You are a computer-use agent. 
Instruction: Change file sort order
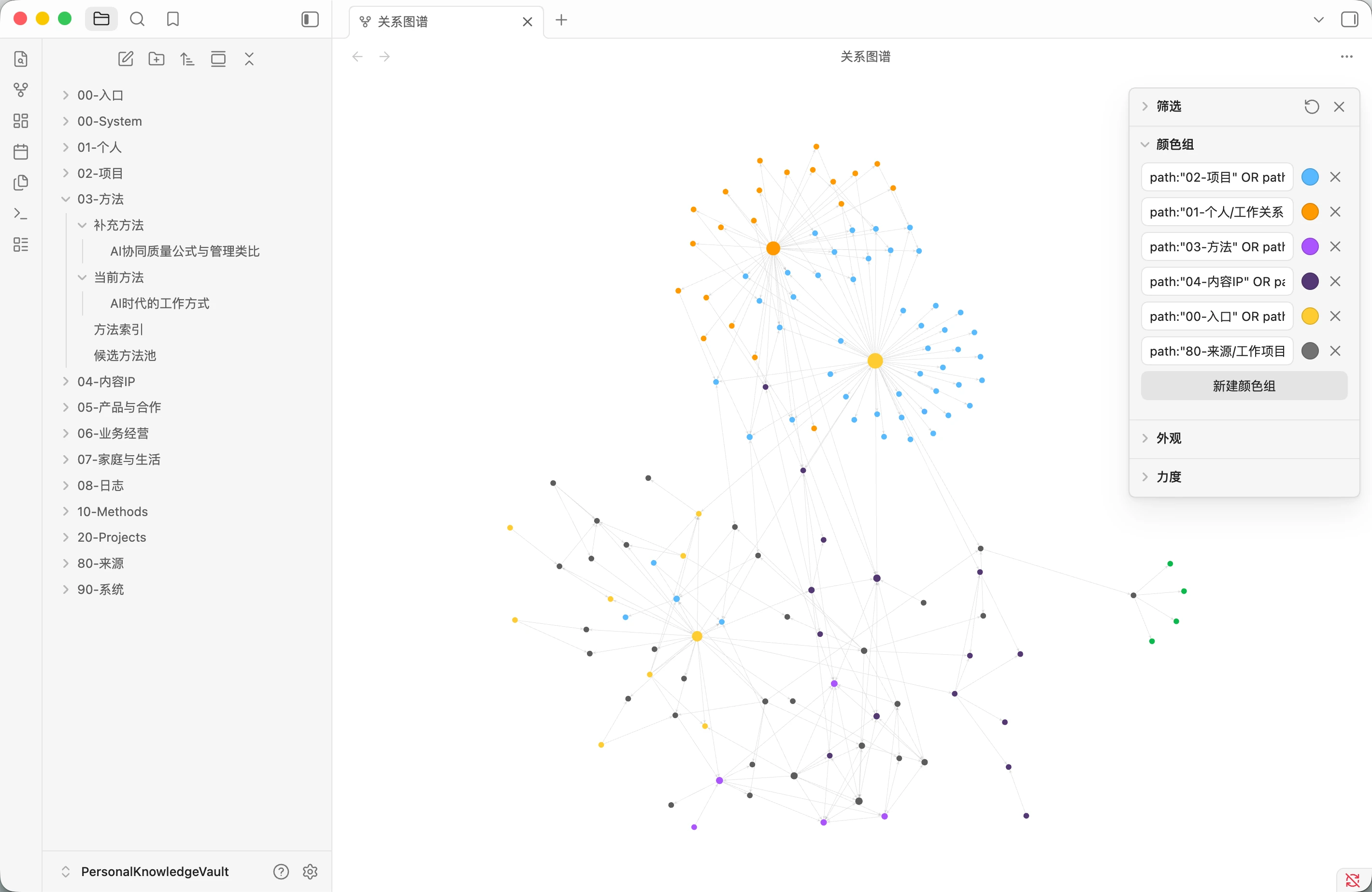[x=187, y=59]
